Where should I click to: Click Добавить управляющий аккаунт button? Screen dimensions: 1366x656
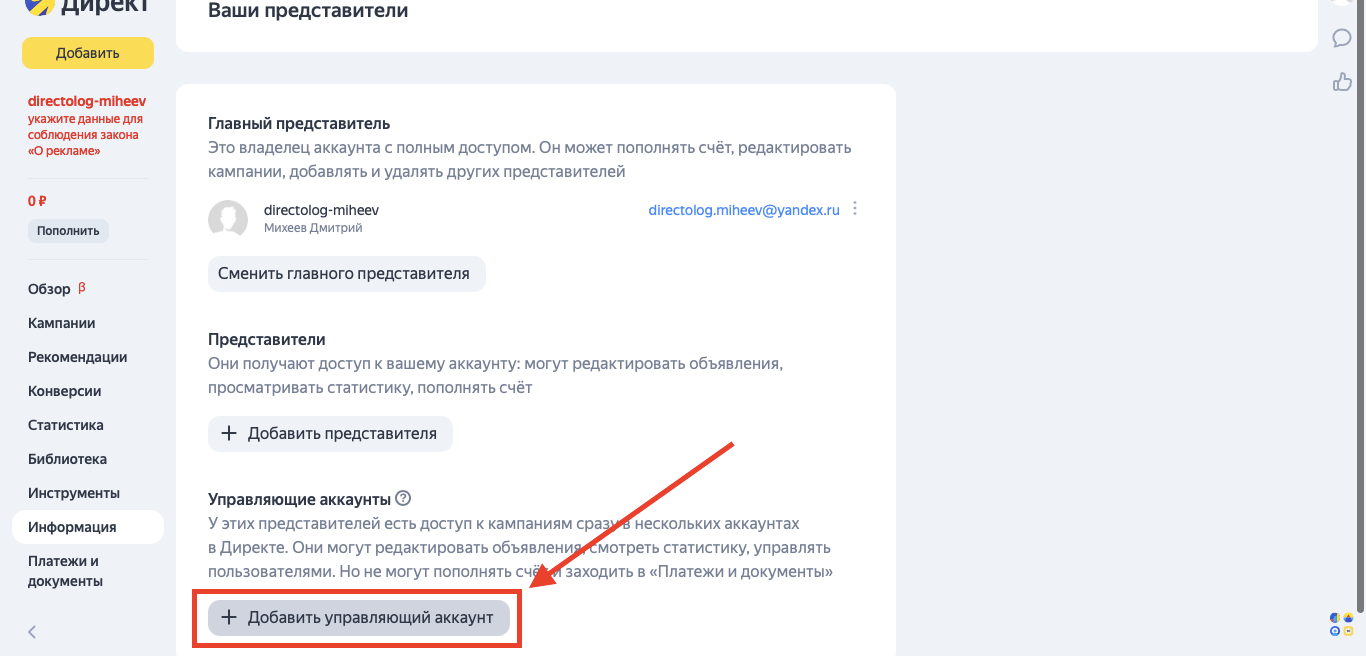point(359,618)
